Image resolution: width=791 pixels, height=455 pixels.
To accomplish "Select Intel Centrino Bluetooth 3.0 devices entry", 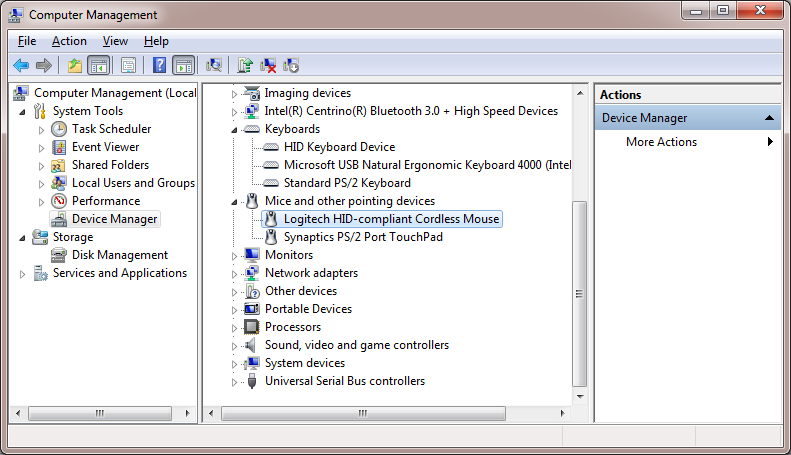I will tap(411, 111).
